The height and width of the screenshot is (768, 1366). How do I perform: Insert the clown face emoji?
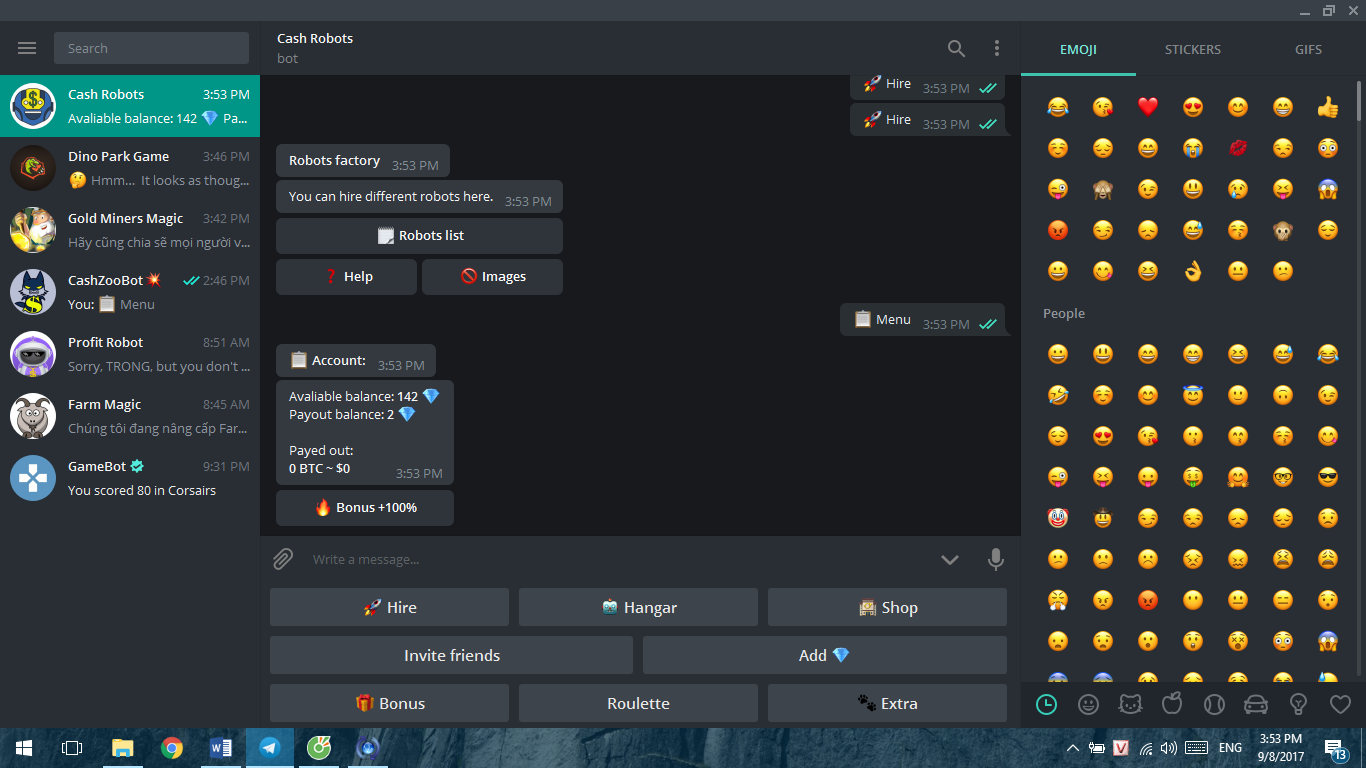1058,518
